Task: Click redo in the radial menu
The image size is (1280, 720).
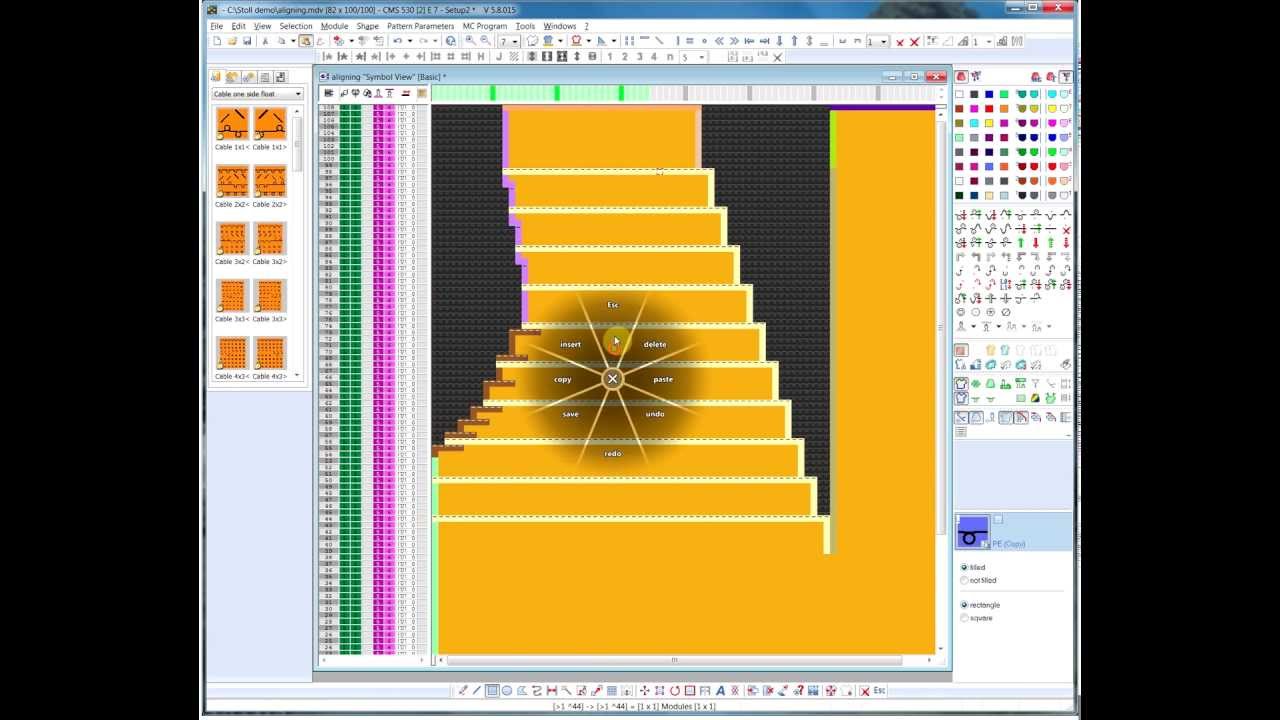Action: coord(613,453)
